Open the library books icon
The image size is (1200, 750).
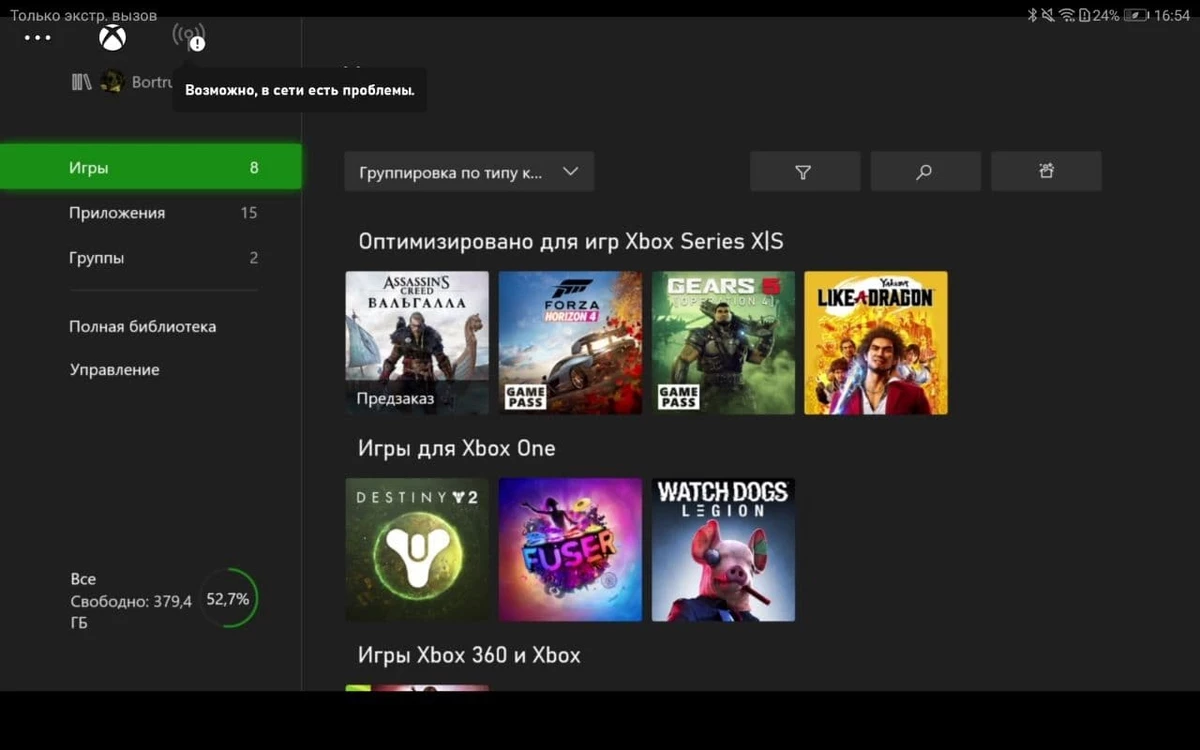tap(81, 82)
